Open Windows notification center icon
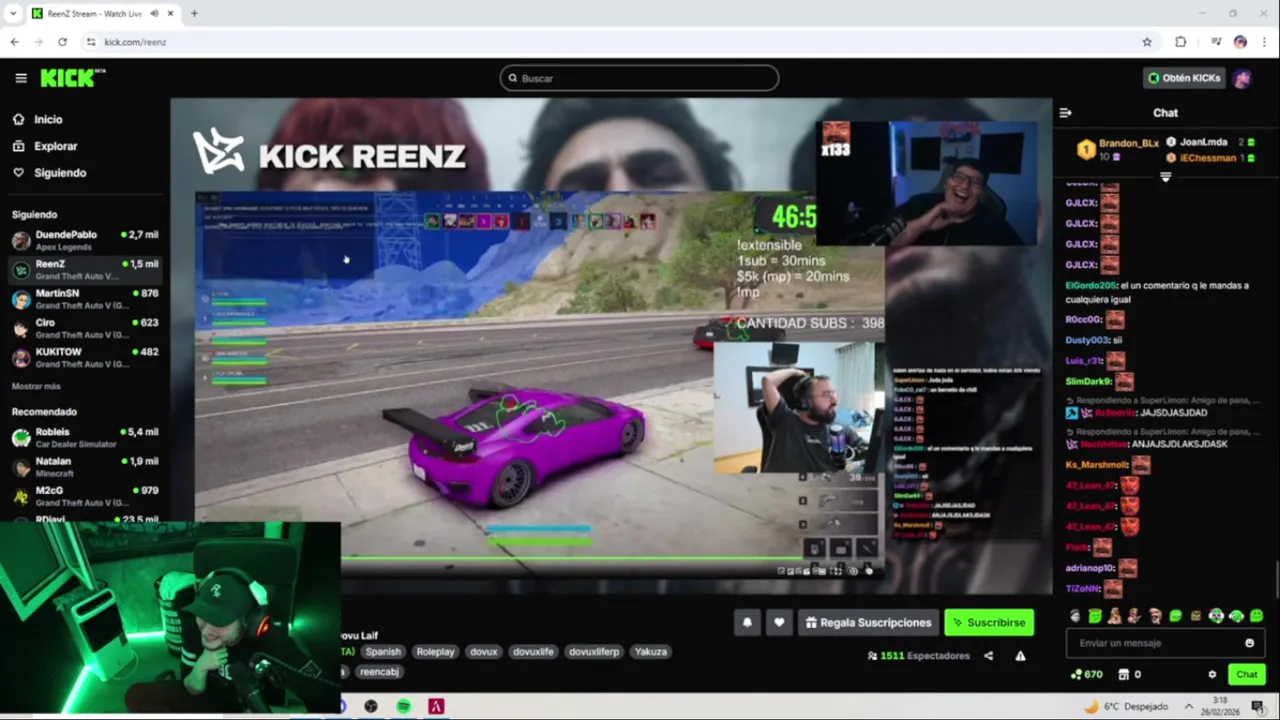This screenshot has width=1280, height=720. tap(1258, 706)
